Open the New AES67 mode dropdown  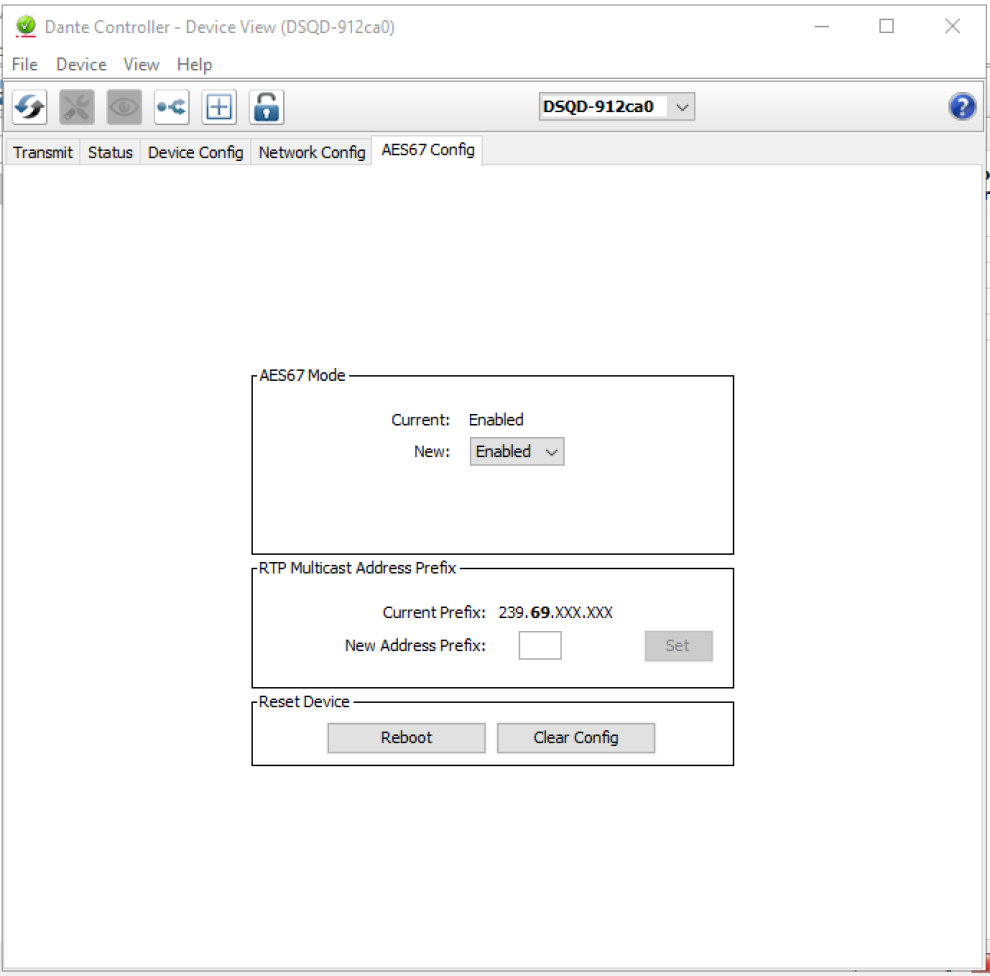coord(517,452)
